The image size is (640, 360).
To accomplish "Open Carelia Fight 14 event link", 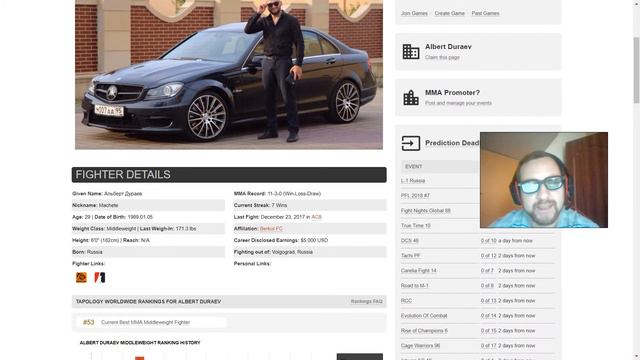I will pyautogui.click(x=418, y=271).
